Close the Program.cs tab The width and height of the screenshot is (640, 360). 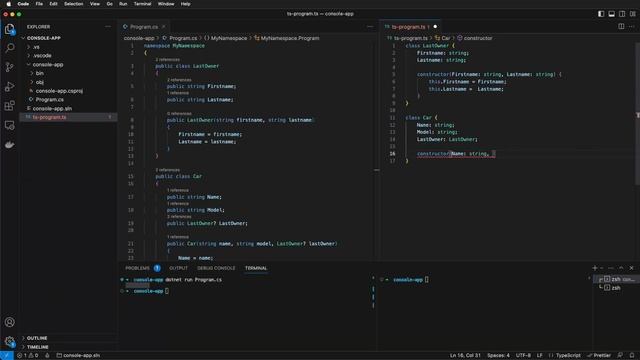tap(164, 27)
